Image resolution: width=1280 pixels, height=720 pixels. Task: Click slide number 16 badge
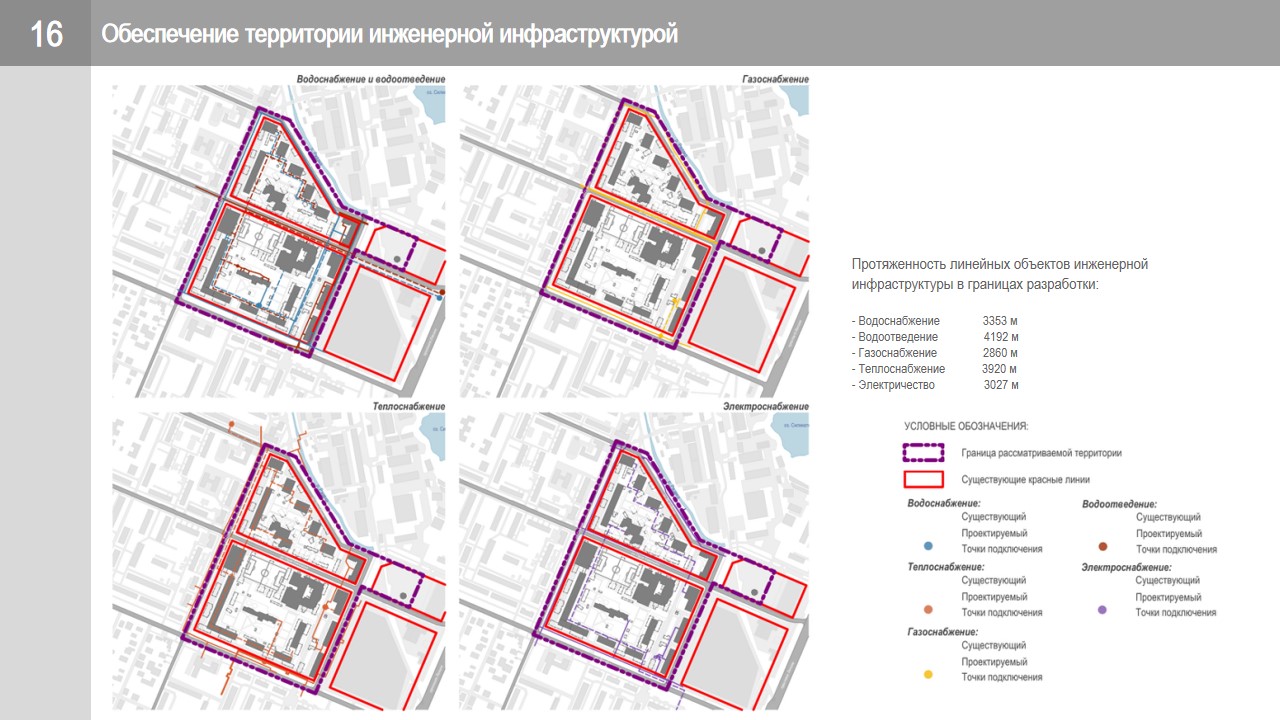pos(46,34)
